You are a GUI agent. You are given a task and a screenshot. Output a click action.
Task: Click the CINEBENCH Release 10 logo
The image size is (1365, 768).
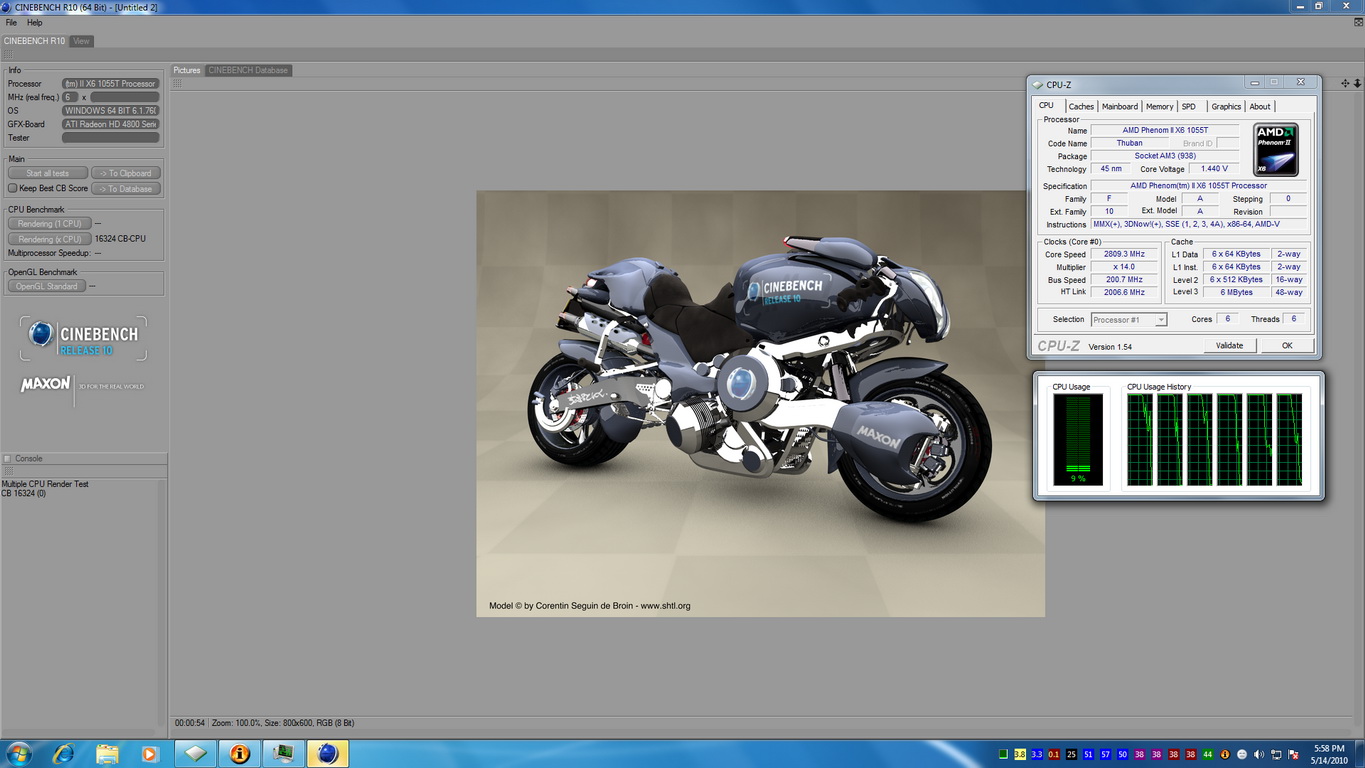84,338
